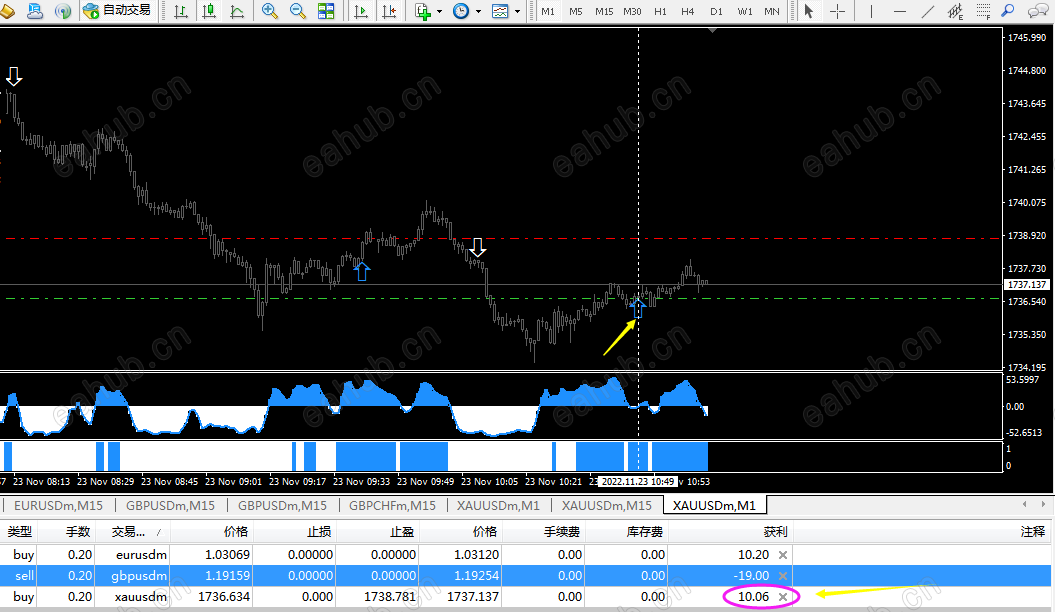Sort orders by 类型 column
The image size is (1055, 612).
(x=20, y=532)
